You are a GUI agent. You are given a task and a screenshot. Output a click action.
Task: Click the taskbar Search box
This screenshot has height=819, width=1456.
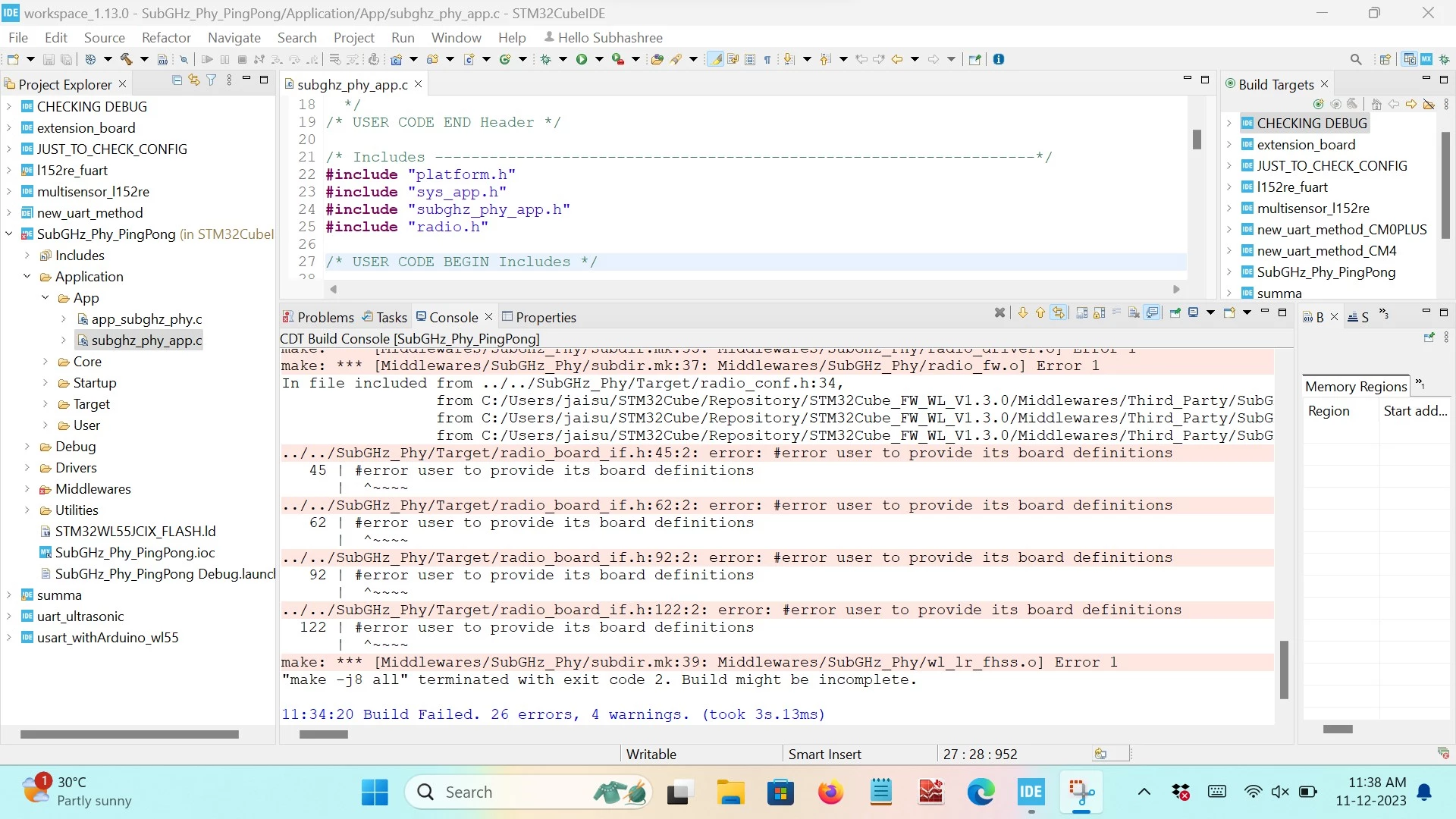click(529, 792)
